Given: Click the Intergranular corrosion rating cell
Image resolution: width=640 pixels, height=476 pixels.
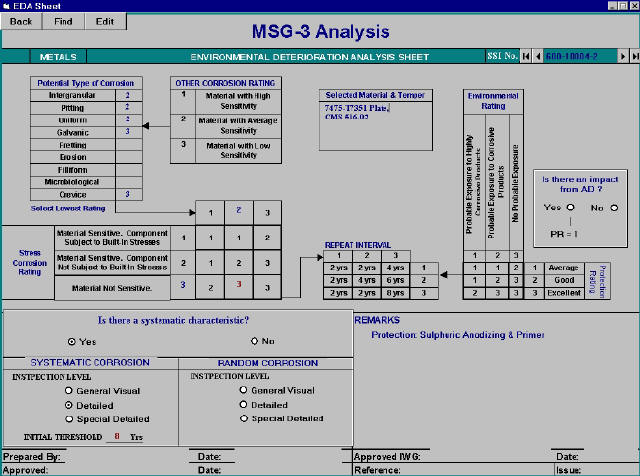Looking at the screenshot, I should 127,94.
